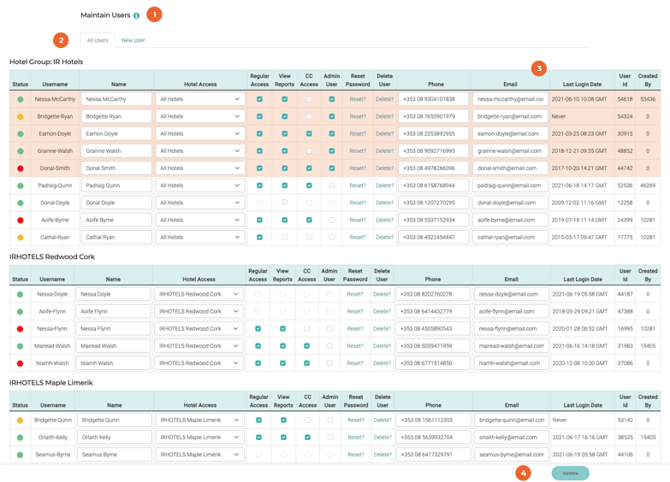Open Hotel Access dropdown for Grainne Walsh

point(200,151)
